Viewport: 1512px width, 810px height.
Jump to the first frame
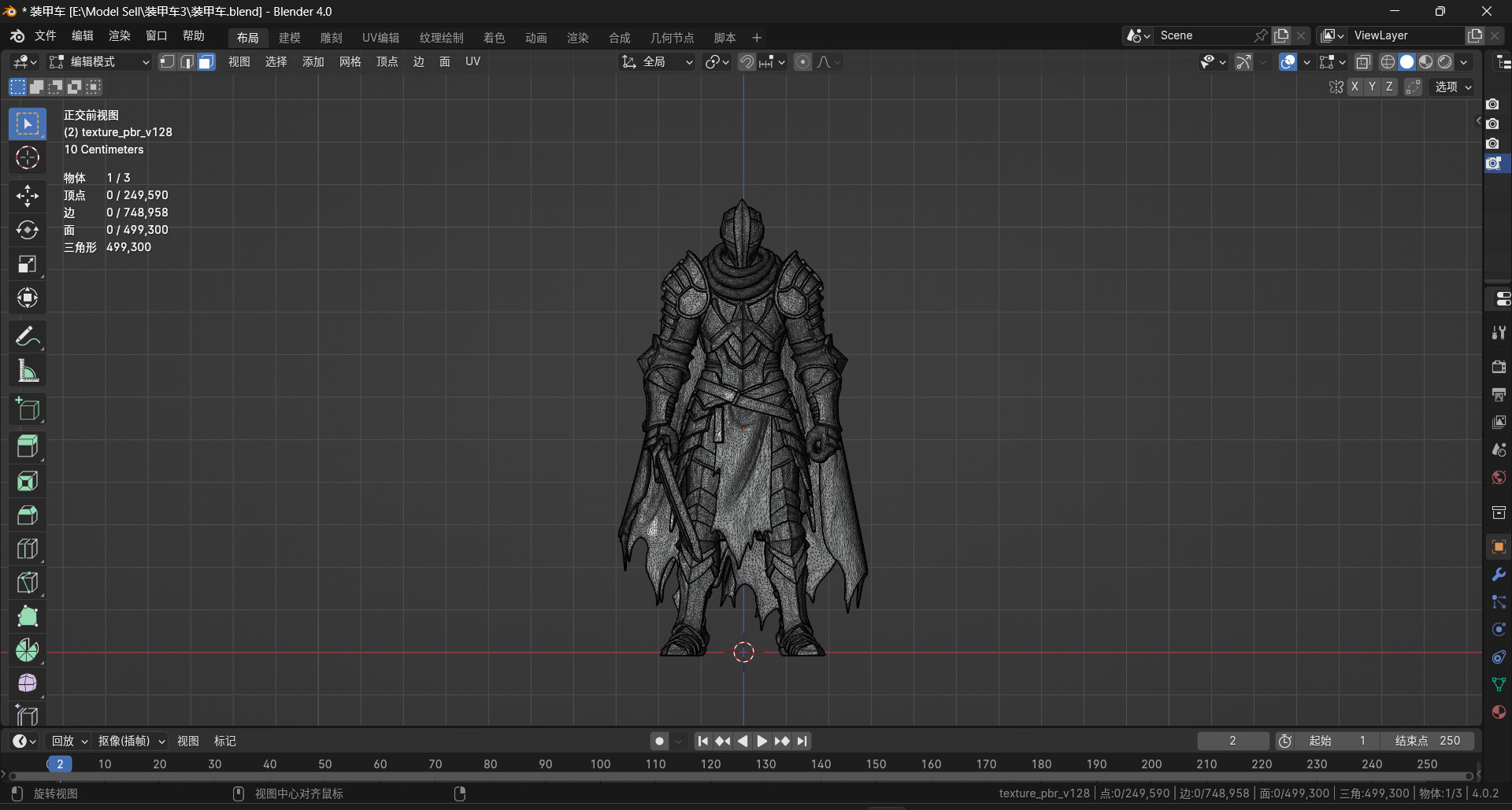pyautogui.click(x=703, y=741)
